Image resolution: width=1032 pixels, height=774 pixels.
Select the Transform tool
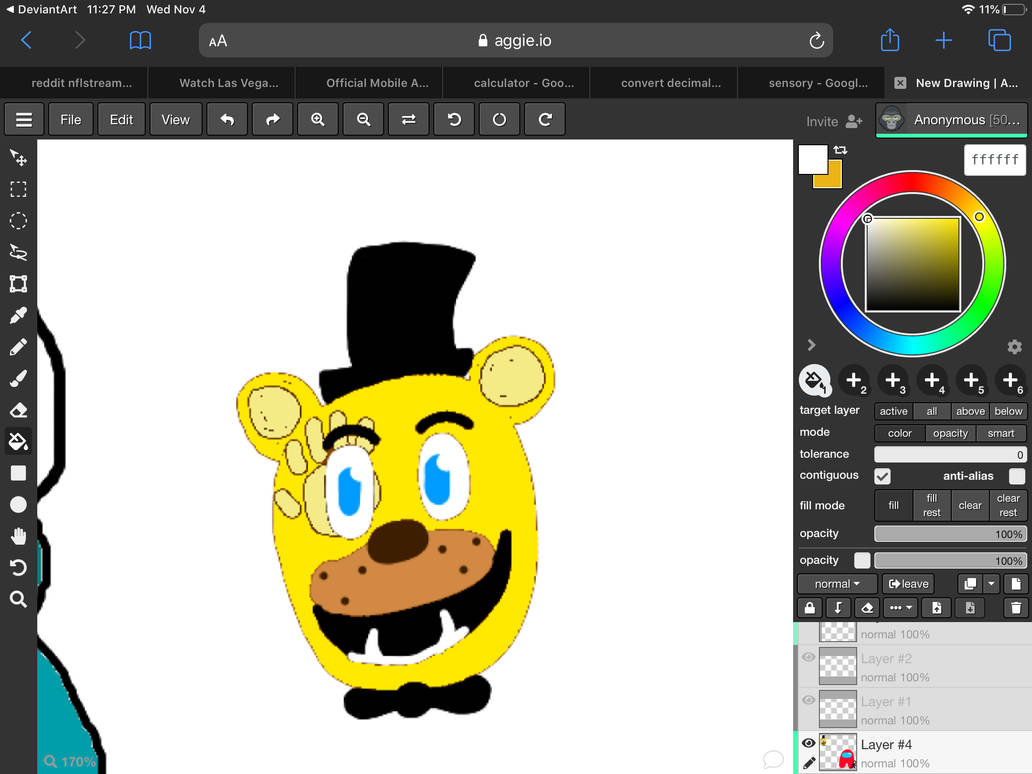[18, 284]
